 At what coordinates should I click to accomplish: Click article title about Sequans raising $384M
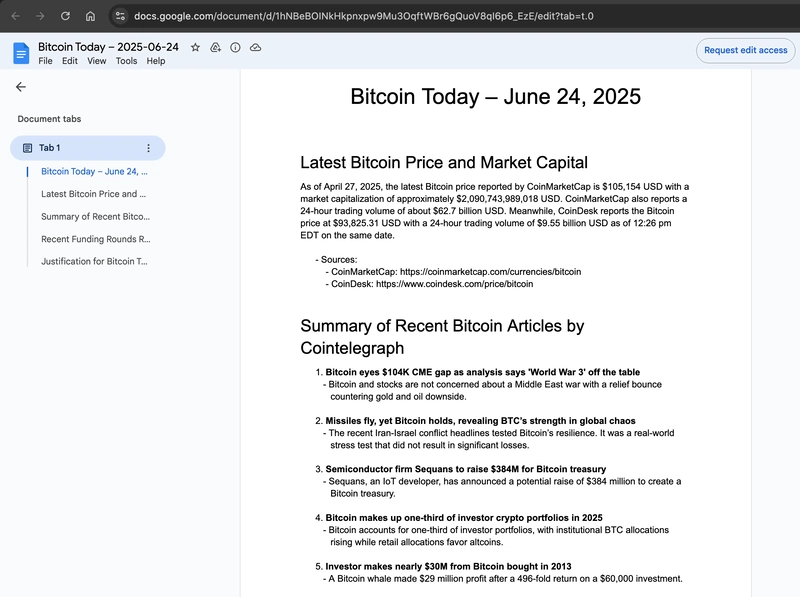pyautogui.click(x=466, y=469)
